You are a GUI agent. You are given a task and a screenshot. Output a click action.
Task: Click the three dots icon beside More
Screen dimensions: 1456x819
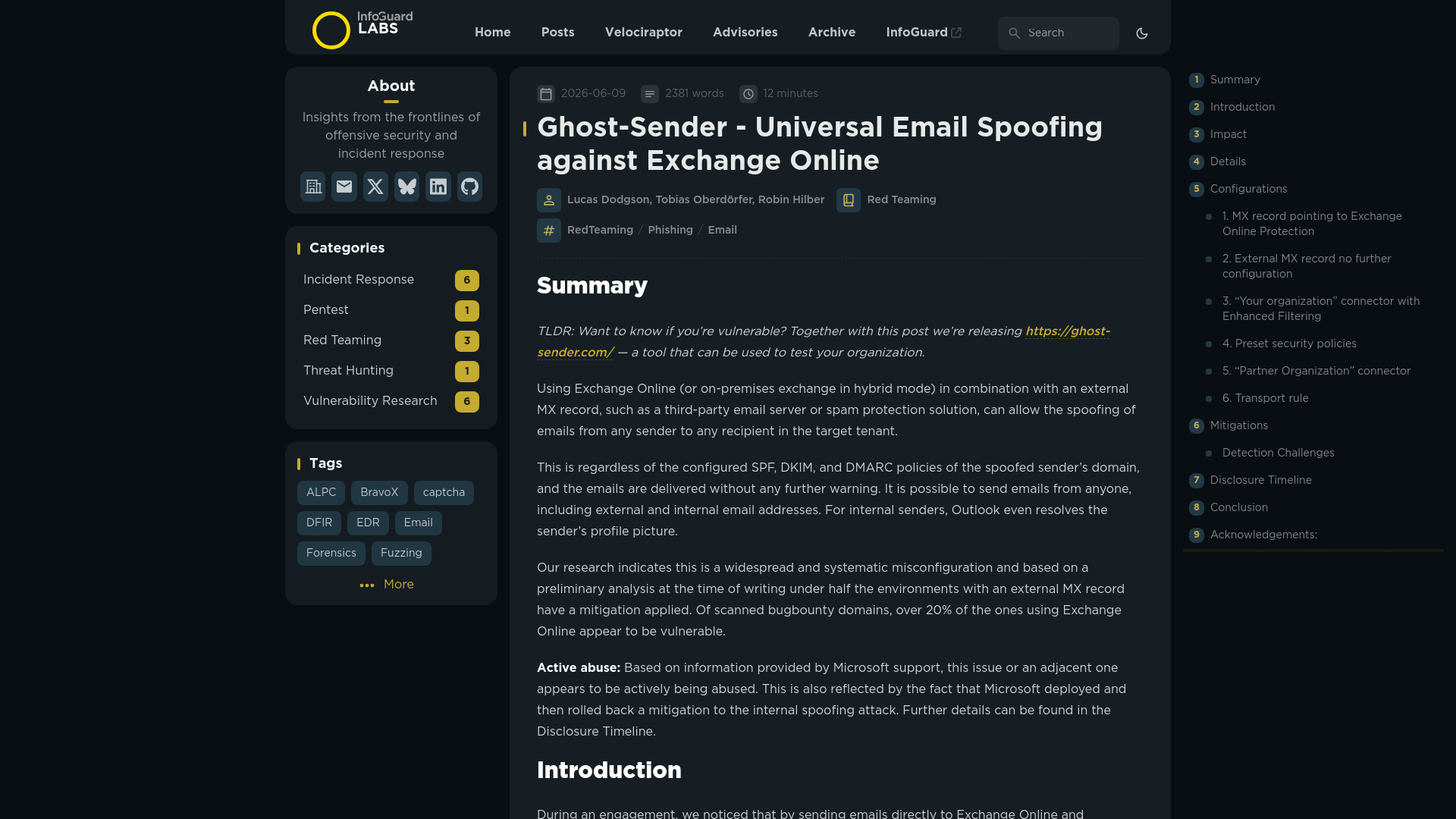(367, 585)
